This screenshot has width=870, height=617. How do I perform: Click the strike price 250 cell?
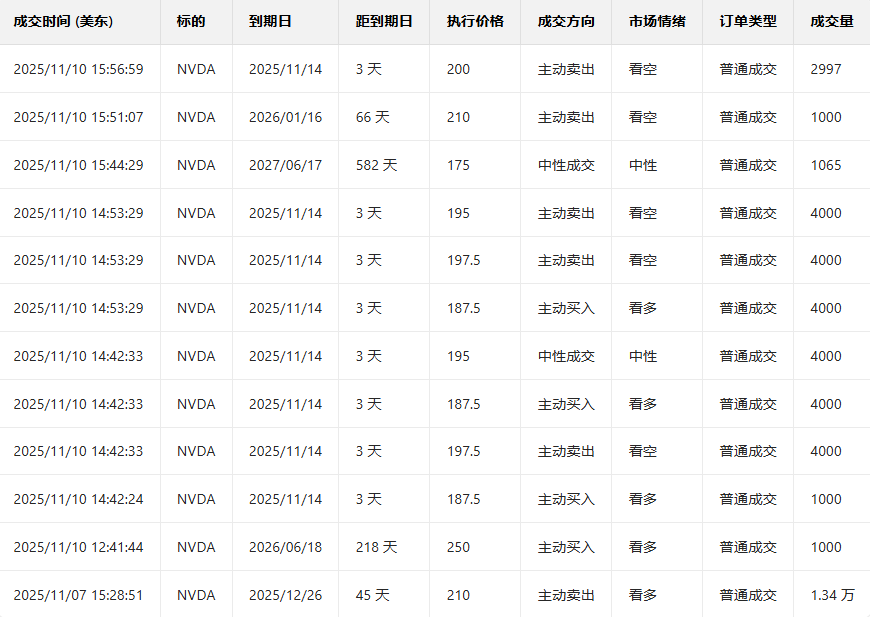point(458,547)
